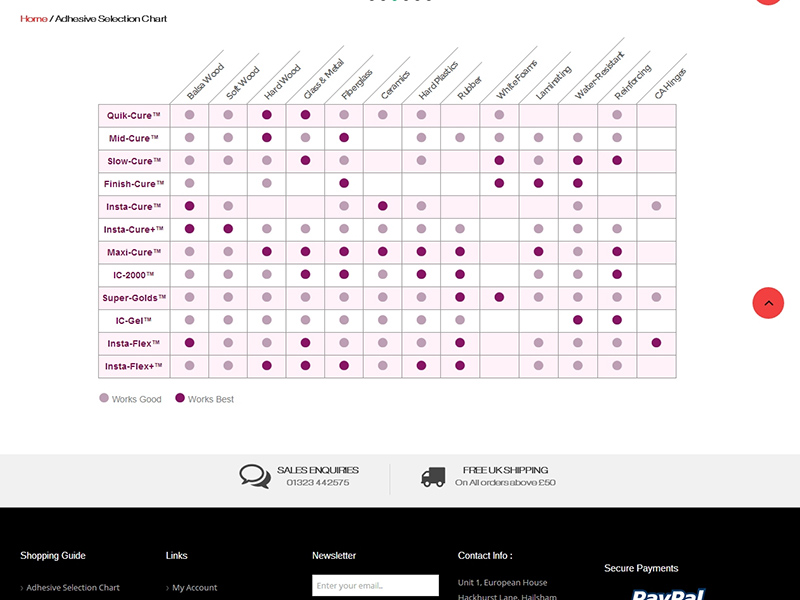Select the Insta-Flex row label
The width and height of the screenshot is (800, 600).
(134, 343)
